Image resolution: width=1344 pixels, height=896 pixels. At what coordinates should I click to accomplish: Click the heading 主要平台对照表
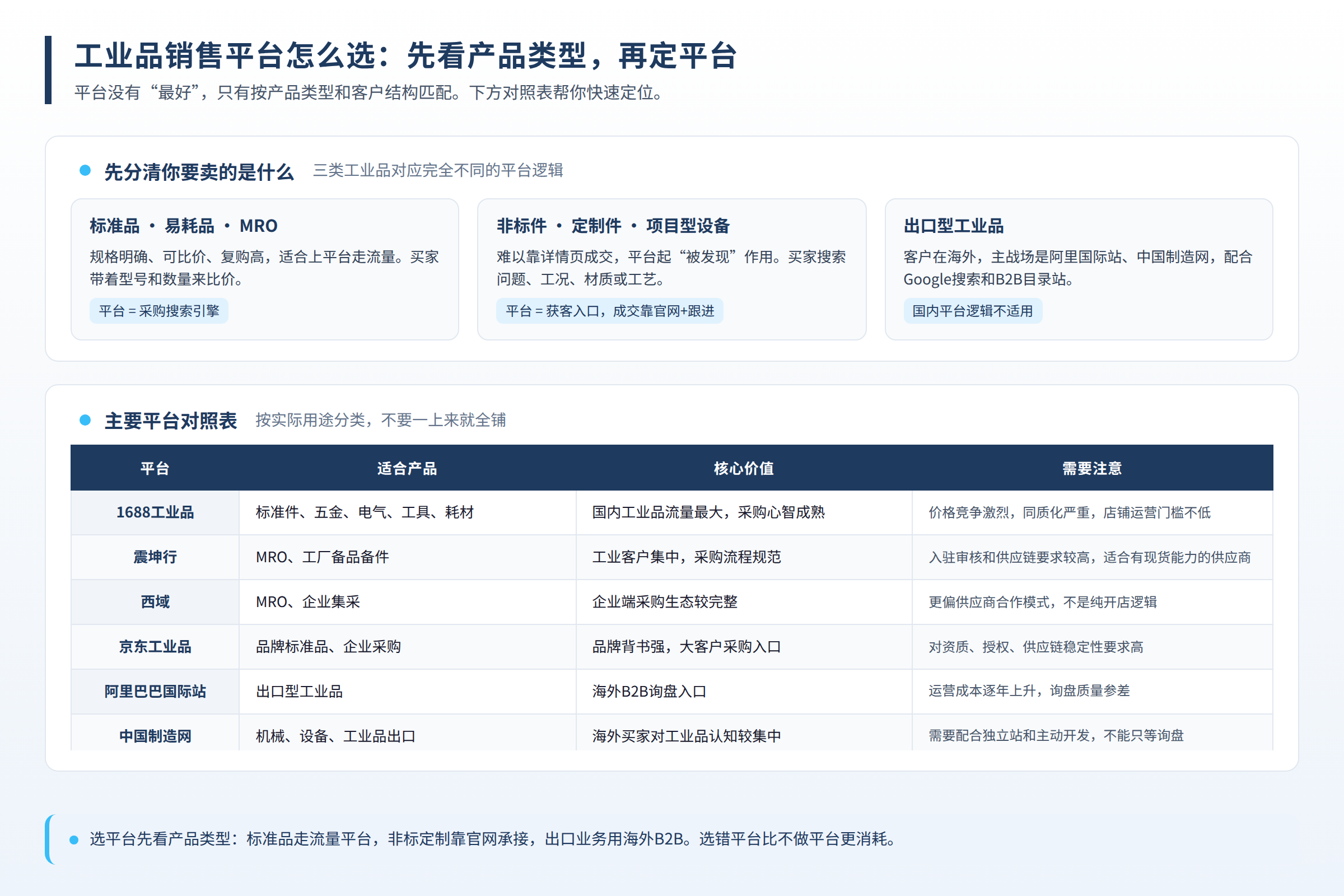tap(170, 421)
